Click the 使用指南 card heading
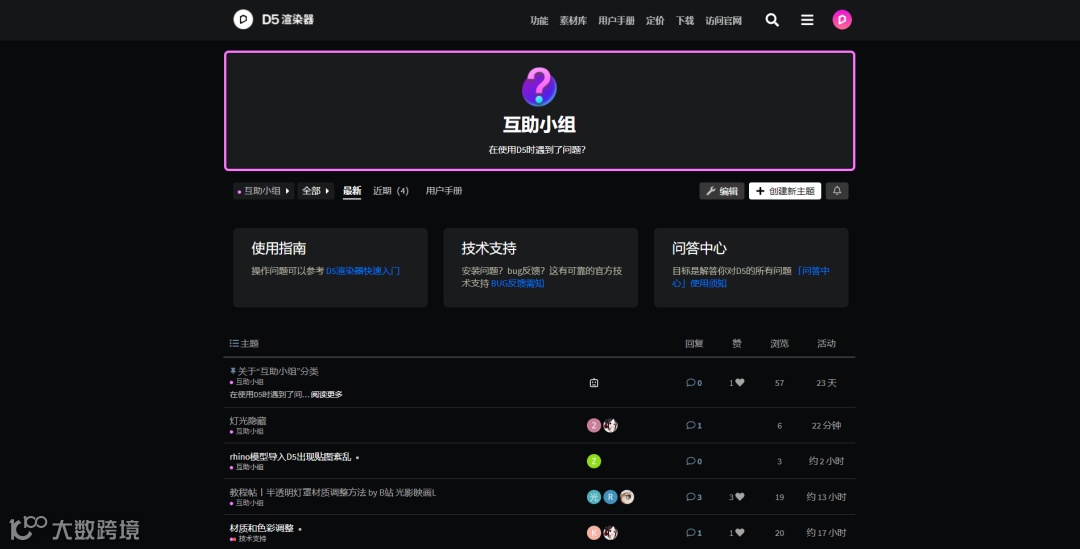The height and width of the screenshot is (549, 1080). click(278, 248)
